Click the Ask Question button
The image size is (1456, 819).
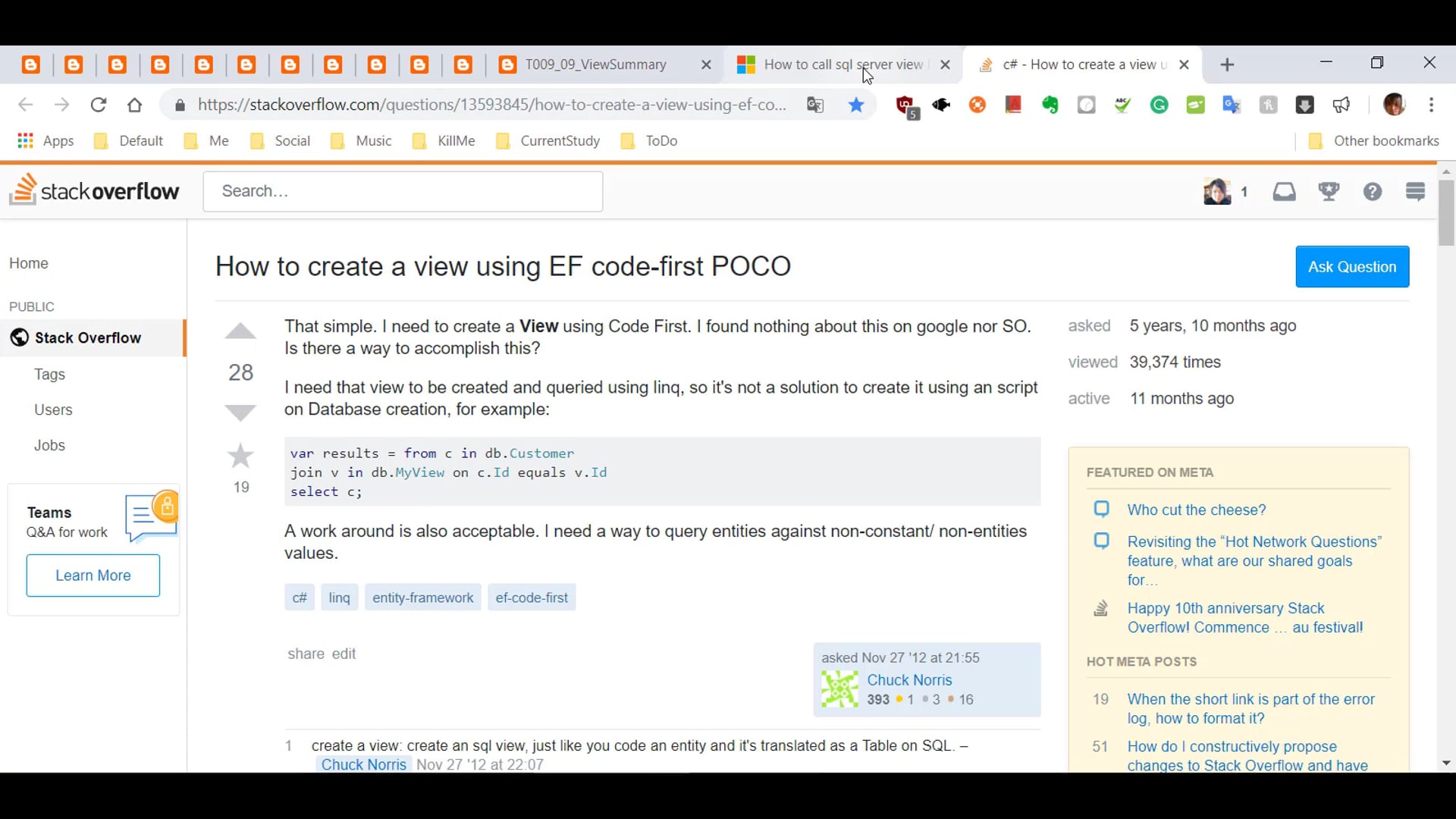pos(1351,267)
